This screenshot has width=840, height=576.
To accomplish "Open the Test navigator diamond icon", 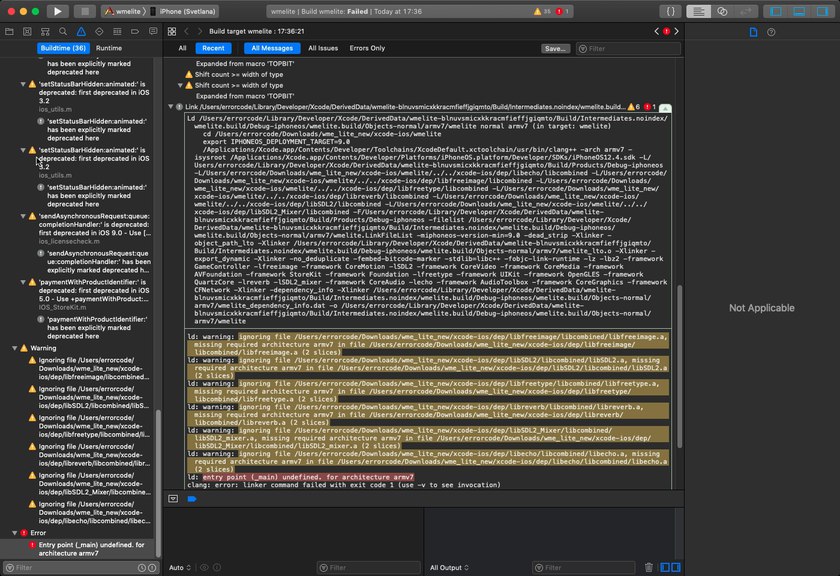I will pos(99,32).
